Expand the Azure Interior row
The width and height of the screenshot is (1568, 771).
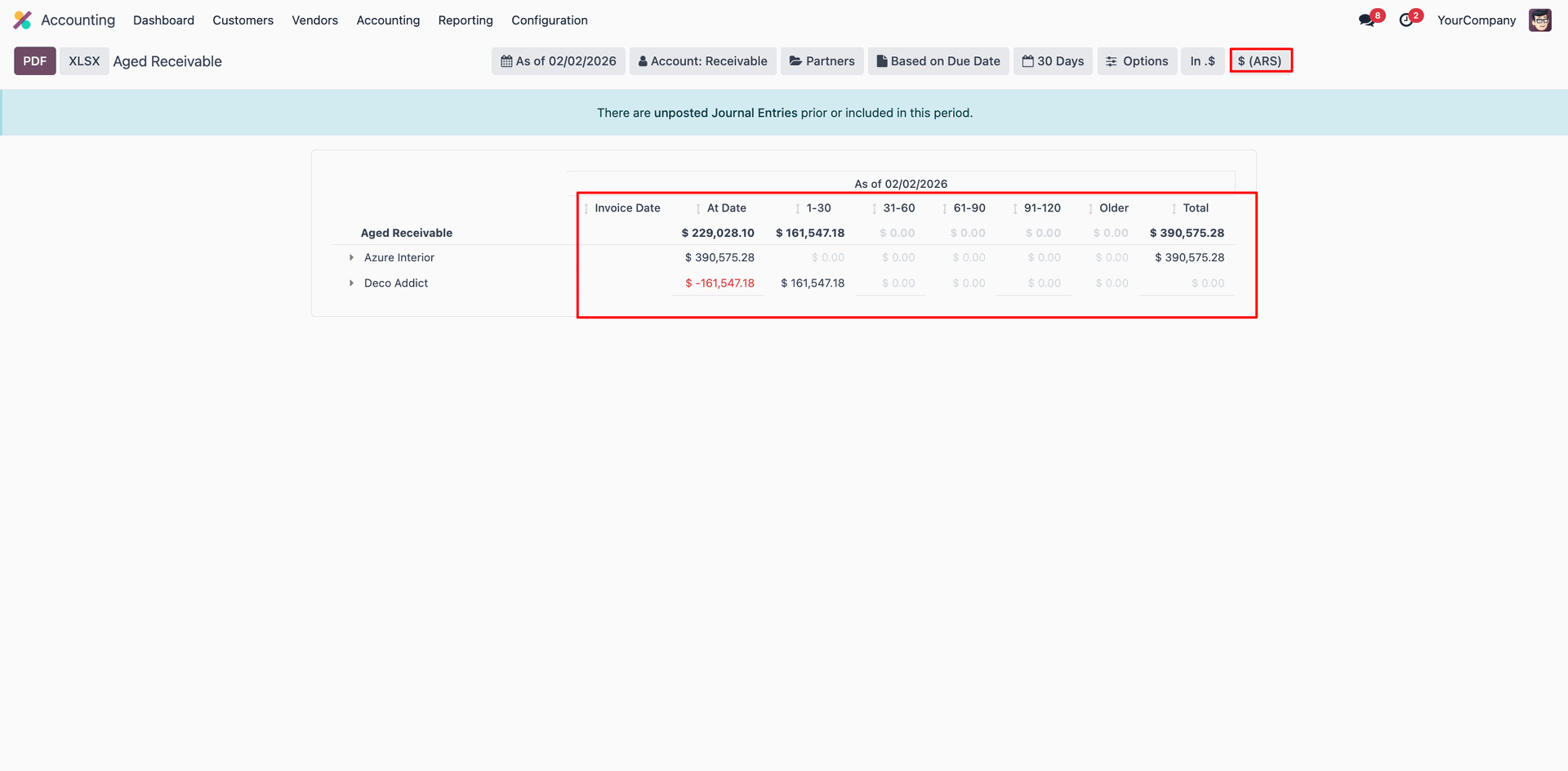(352, 258)
